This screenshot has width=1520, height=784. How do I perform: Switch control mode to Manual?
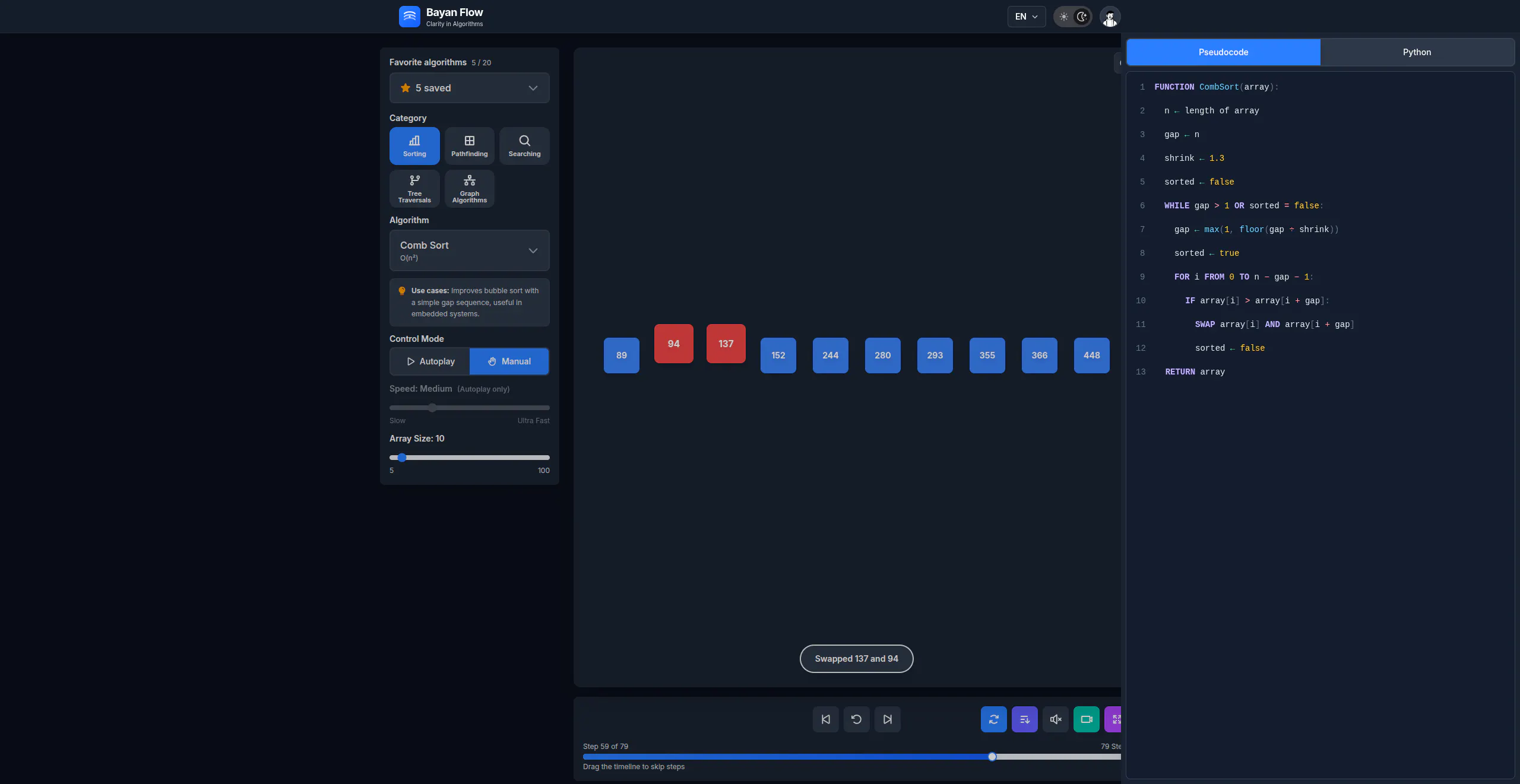tap(509, 361)
